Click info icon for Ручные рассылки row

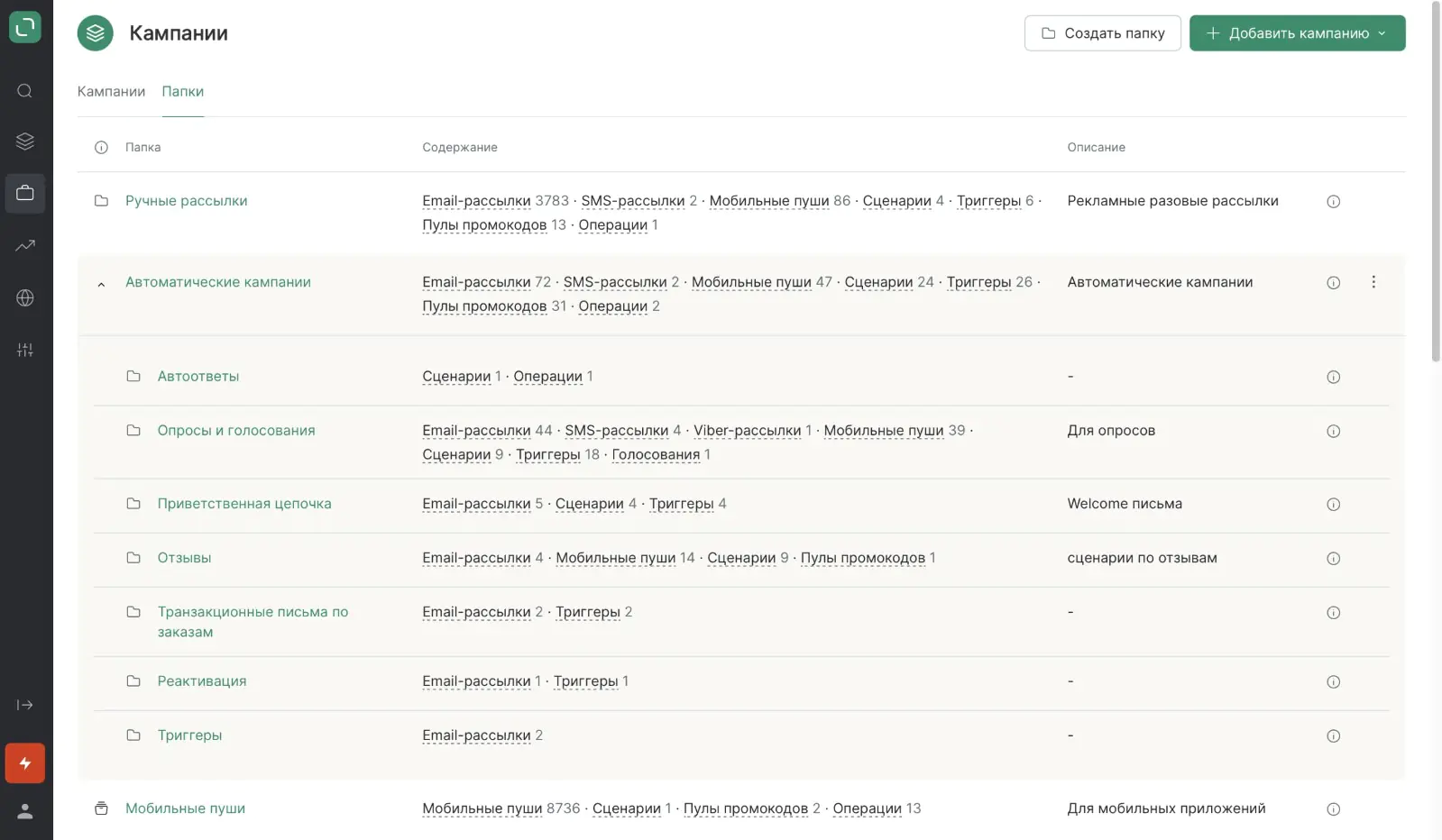pyautogui.click(x=1333, y=202)
